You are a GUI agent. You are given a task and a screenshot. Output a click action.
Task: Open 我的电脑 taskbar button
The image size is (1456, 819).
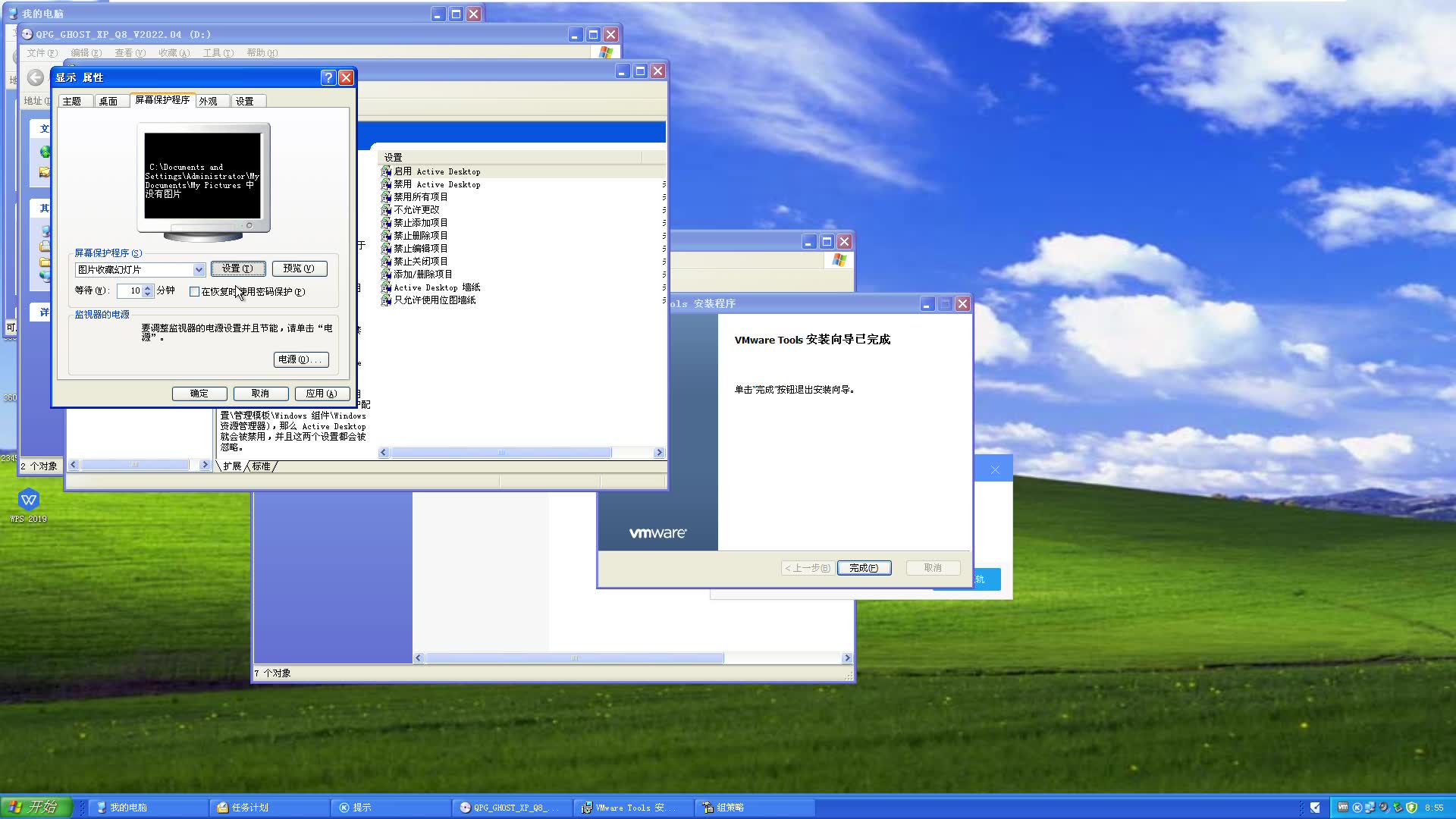click(x=148, y=808)
